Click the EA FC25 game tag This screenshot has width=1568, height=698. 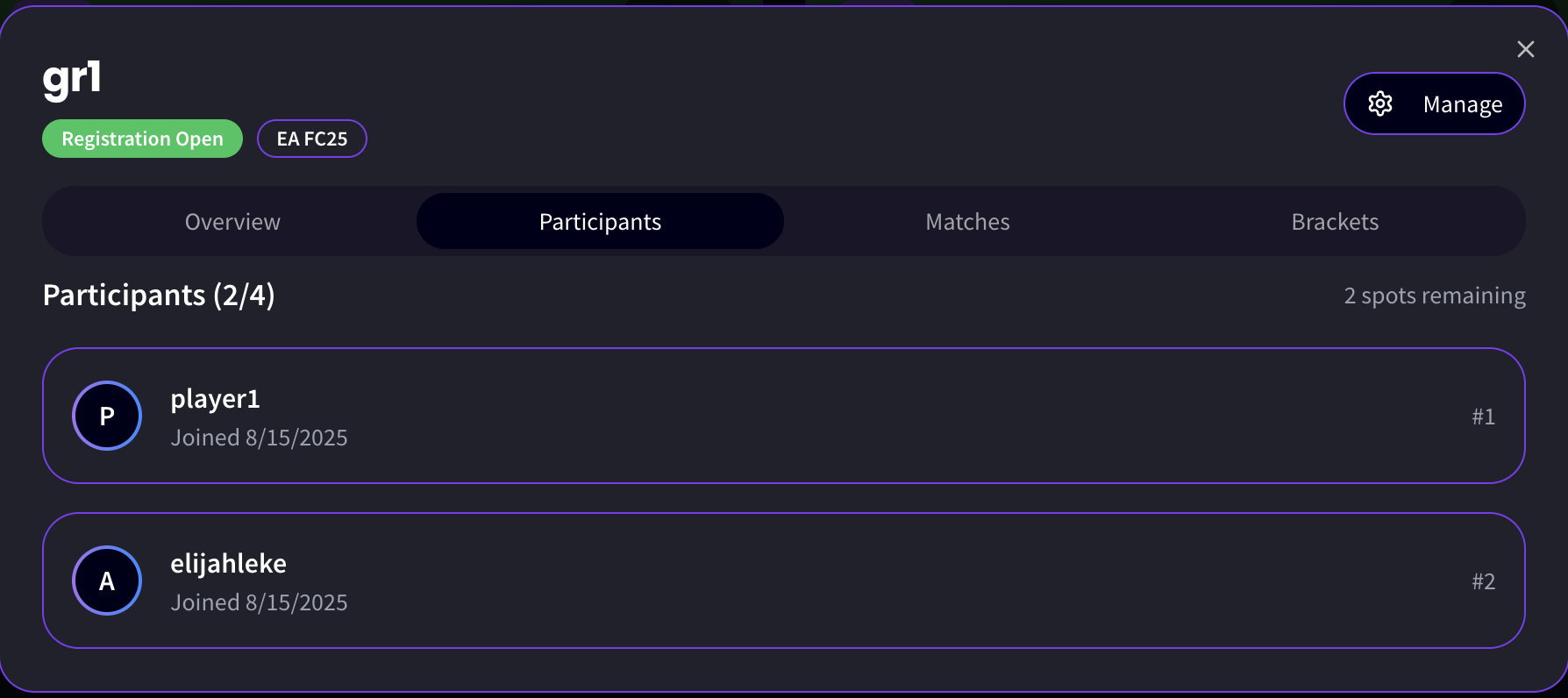point(312,139)
